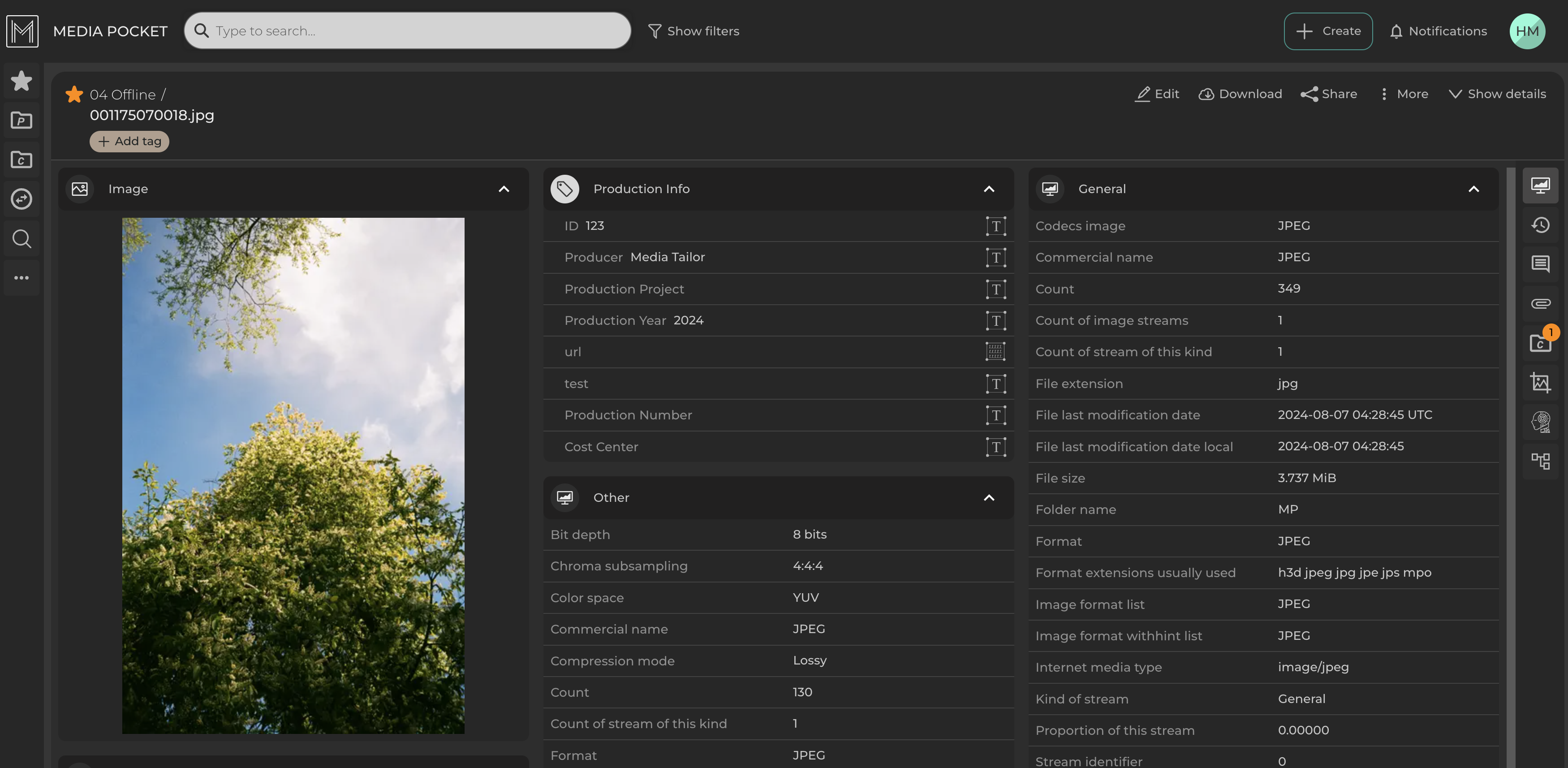The width and height of the screenshot is (1568, 768).
Task: Collapse the Image panel
Action: [x=504, y=189]
